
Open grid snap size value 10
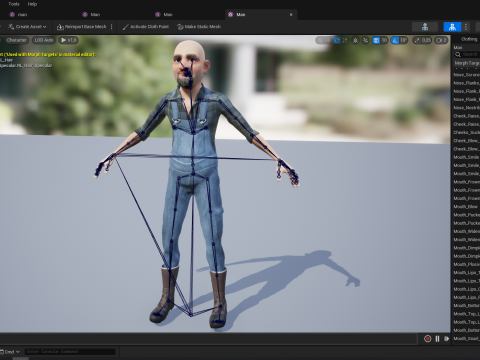[384, 40]
